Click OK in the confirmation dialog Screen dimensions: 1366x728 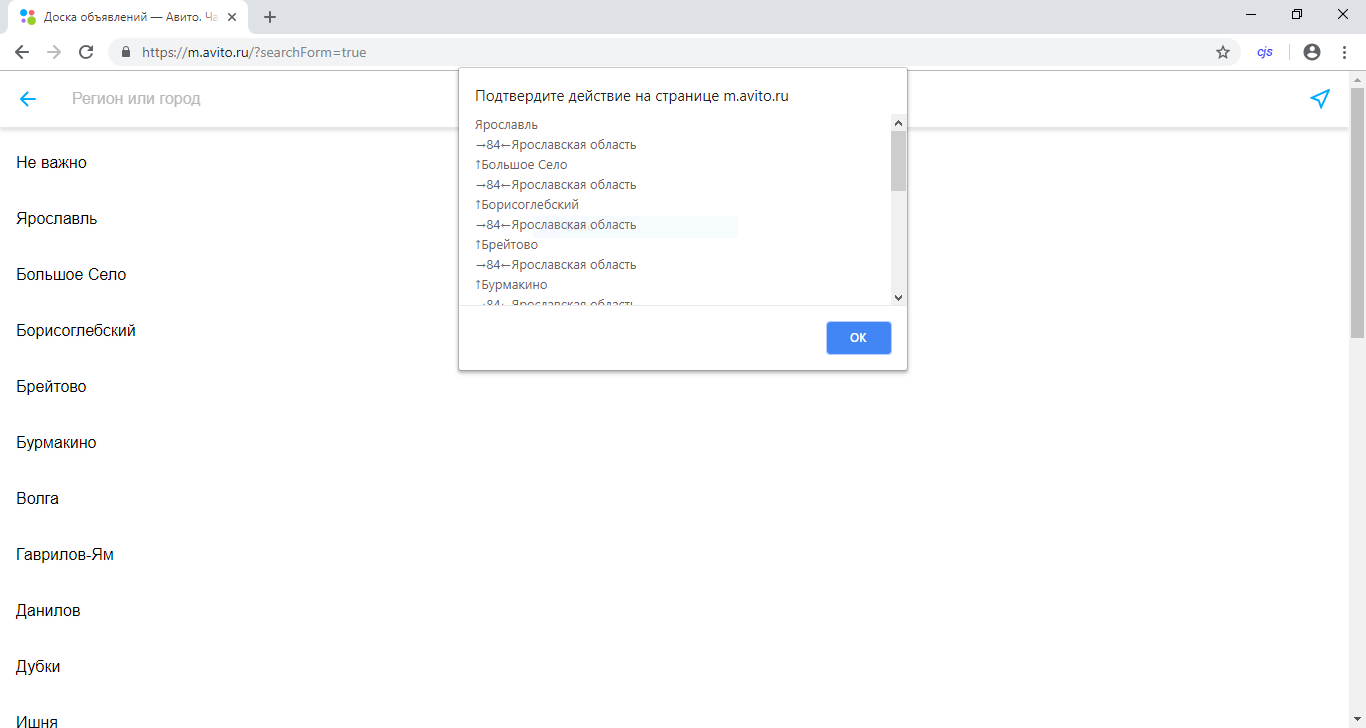(x=858, y=338)
